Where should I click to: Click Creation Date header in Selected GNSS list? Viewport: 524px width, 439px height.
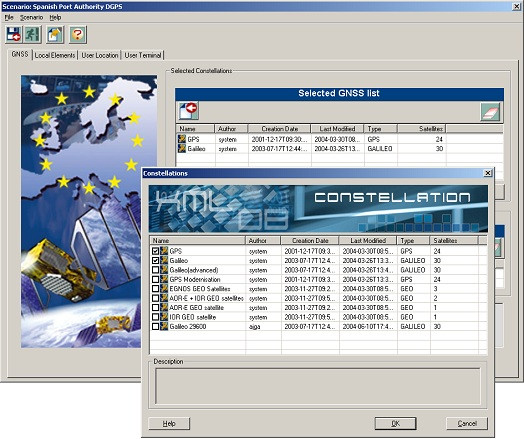click(x=279, y=129)
